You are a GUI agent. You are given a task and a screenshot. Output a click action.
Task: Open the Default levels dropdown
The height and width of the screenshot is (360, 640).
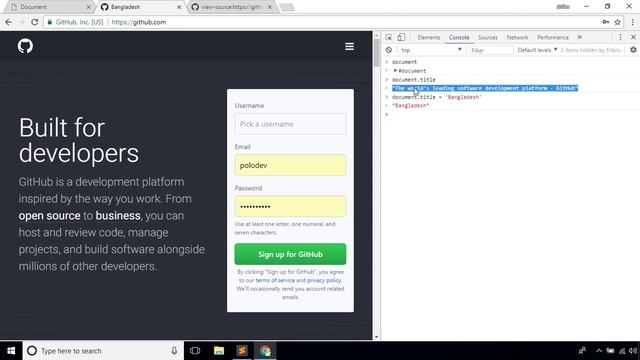[x=537, y=50]
